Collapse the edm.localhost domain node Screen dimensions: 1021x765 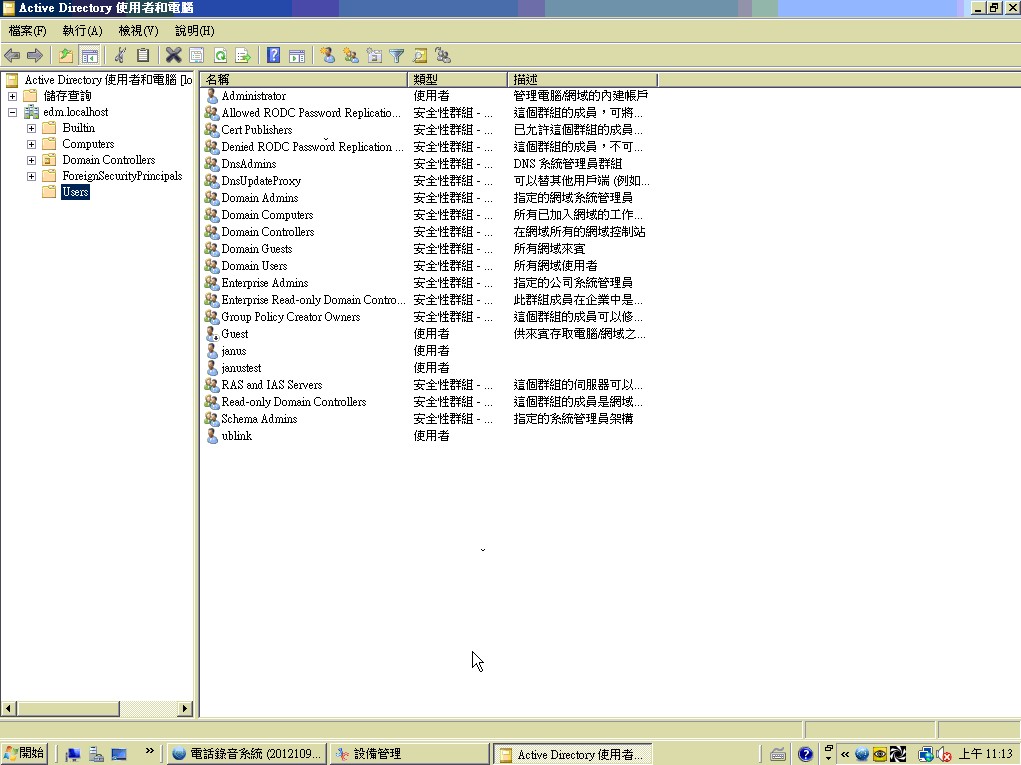[x=12, y=112]
